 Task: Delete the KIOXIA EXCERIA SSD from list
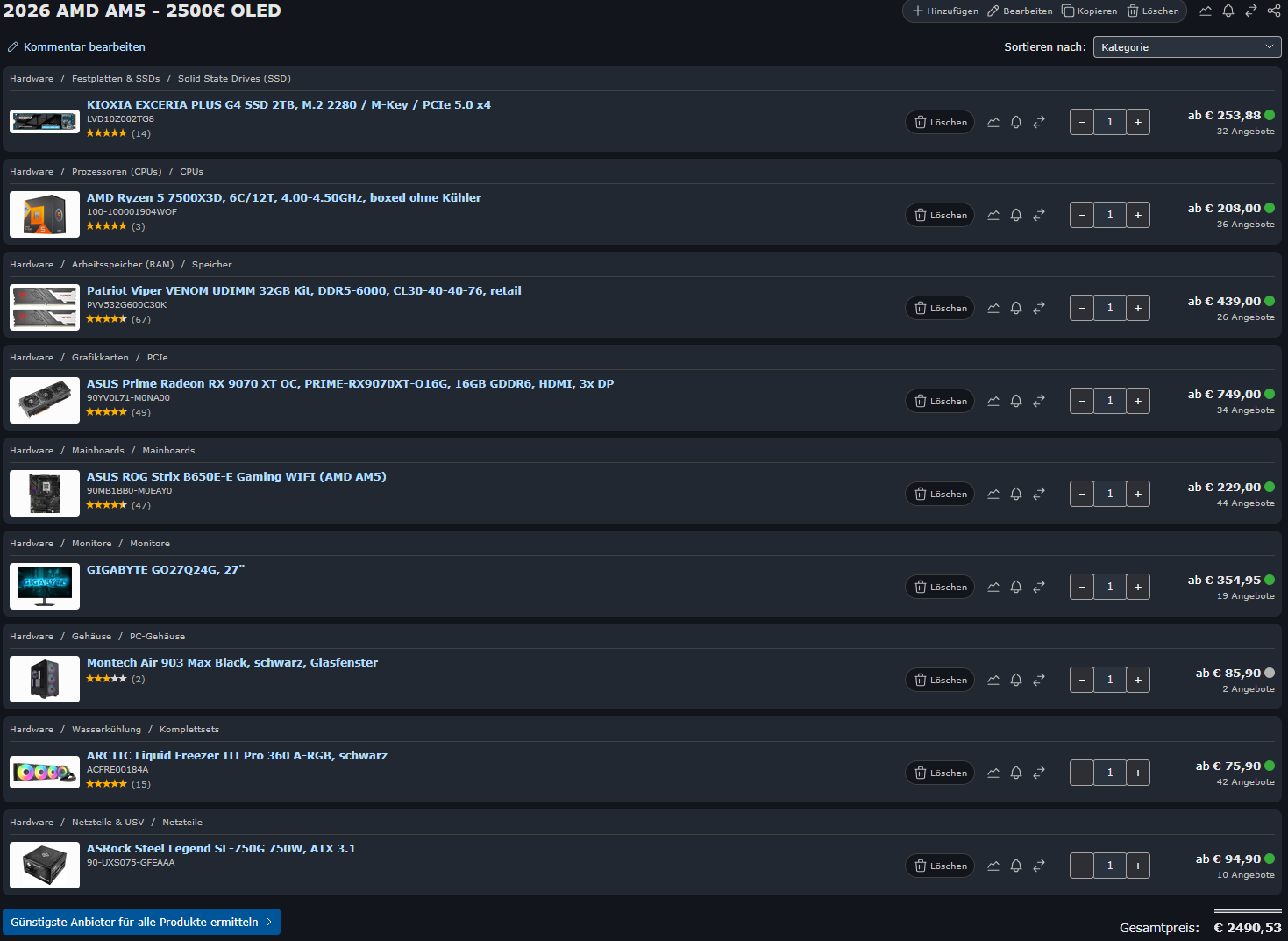[x=940, y=122]
